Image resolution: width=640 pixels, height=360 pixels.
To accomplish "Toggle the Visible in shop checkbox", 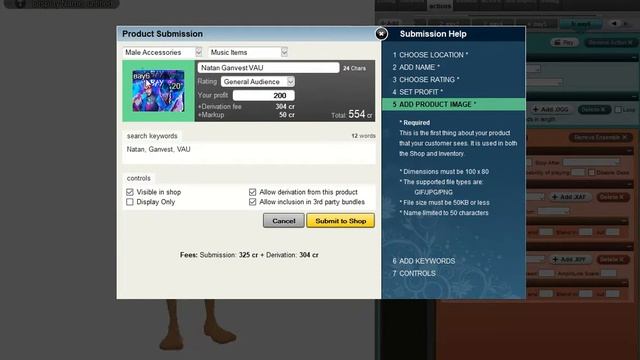I will click(130, 192).
